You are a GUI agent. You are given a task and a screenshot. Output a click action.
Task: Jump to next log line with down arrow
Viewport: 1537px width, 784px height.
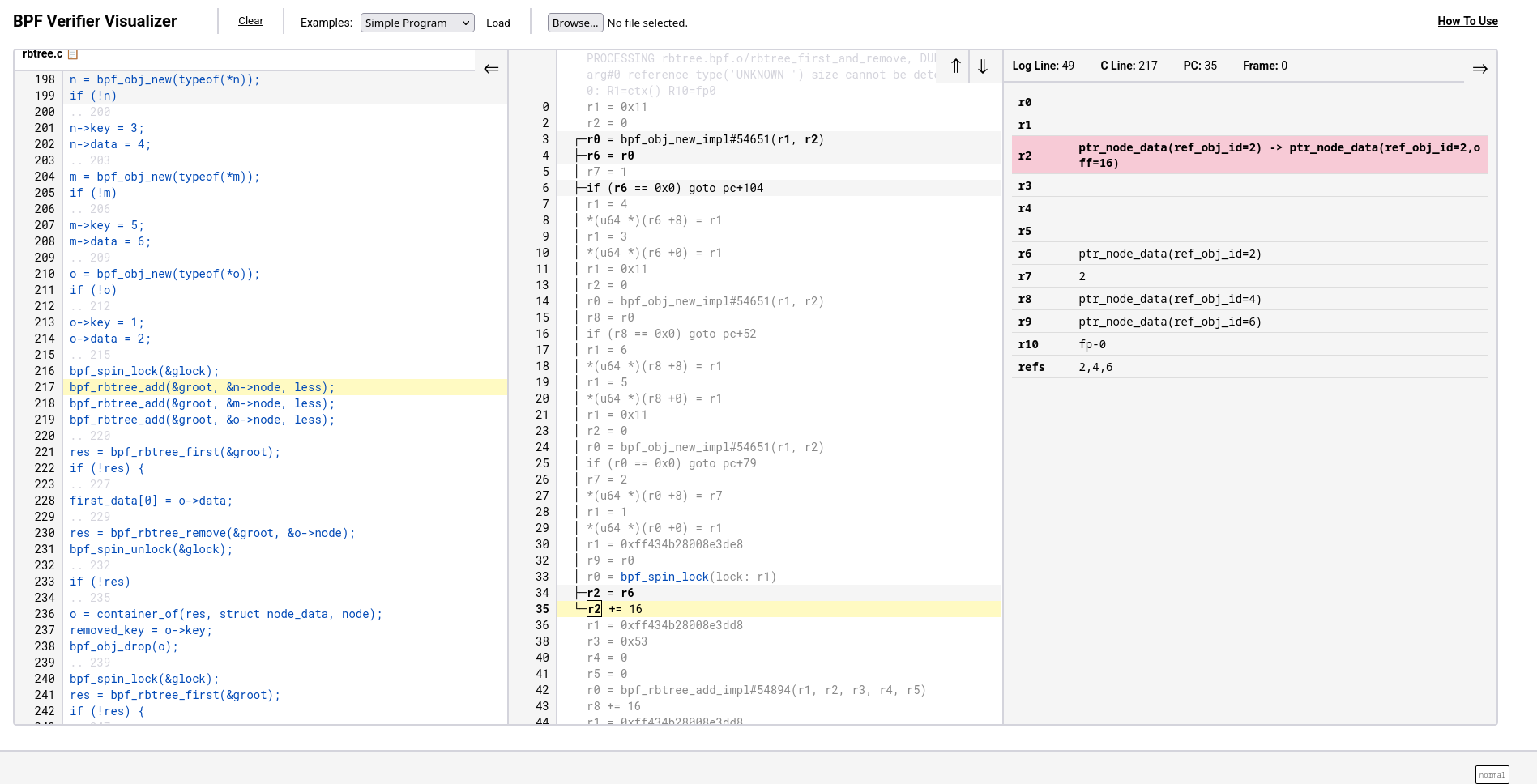click(983, 66)
